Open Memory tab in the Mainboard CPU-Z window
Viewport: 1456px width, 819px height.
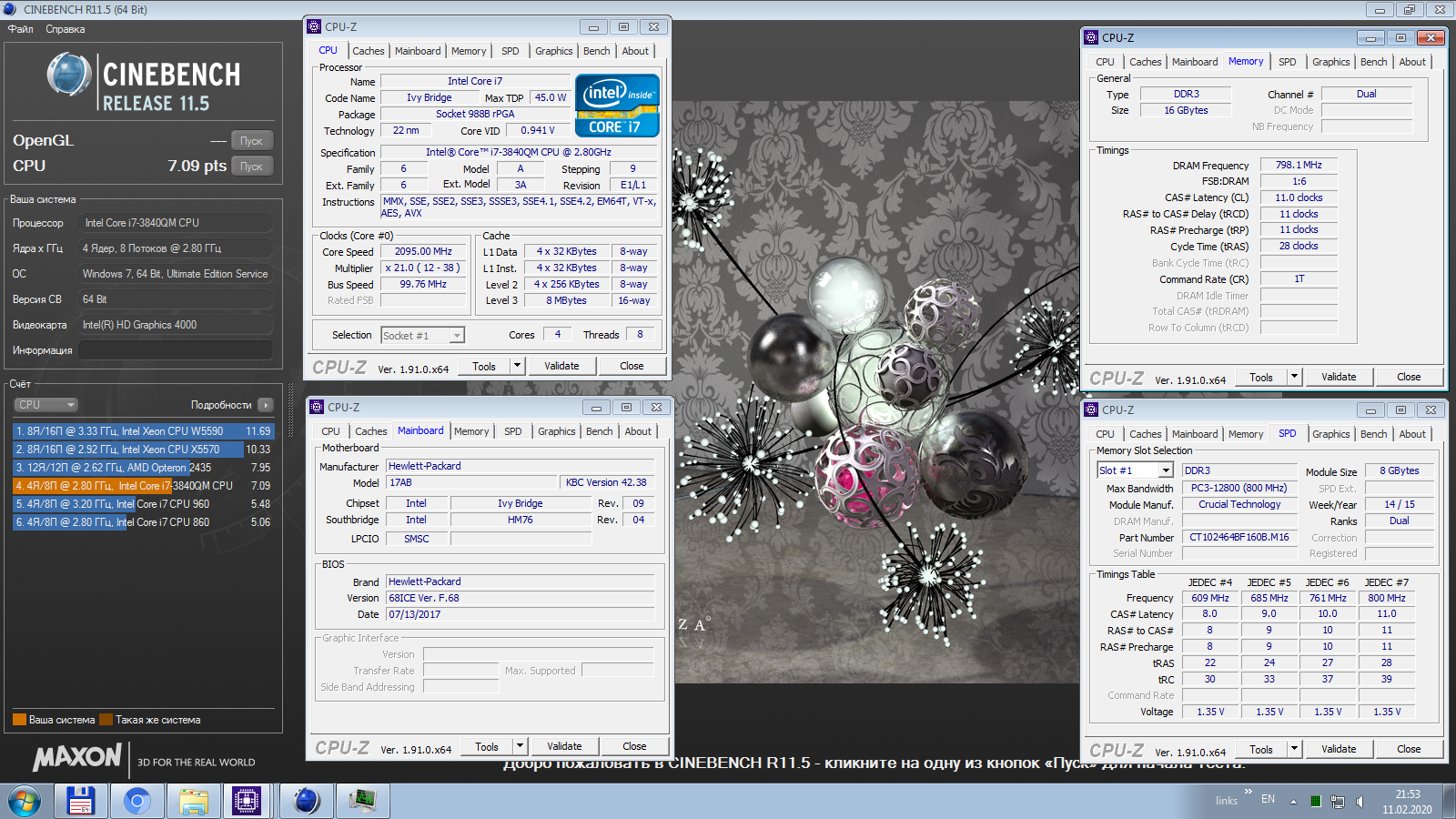point(471,431)
